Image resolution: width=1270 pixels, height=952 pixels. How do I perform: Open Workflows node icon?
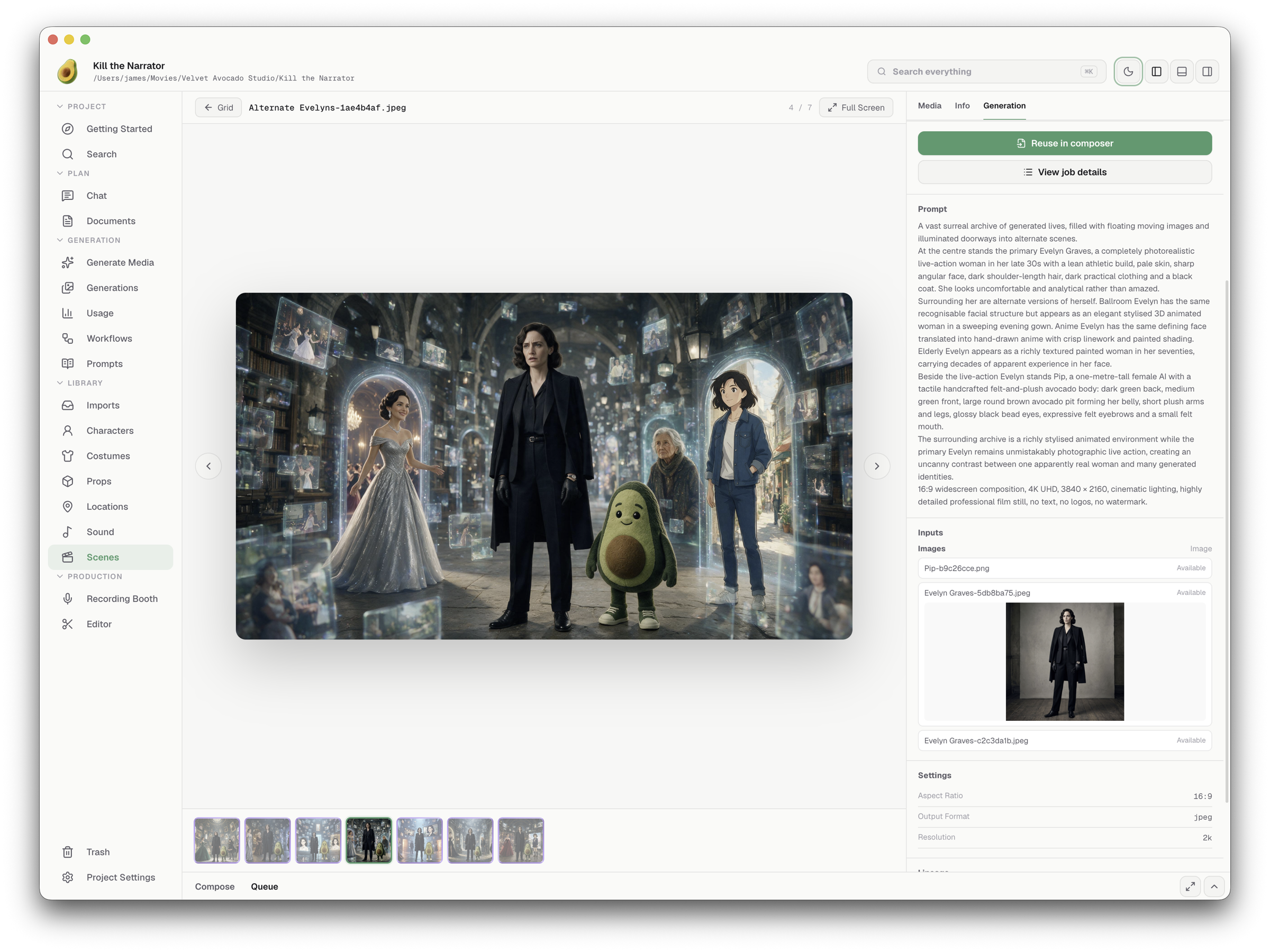(68, 338)
